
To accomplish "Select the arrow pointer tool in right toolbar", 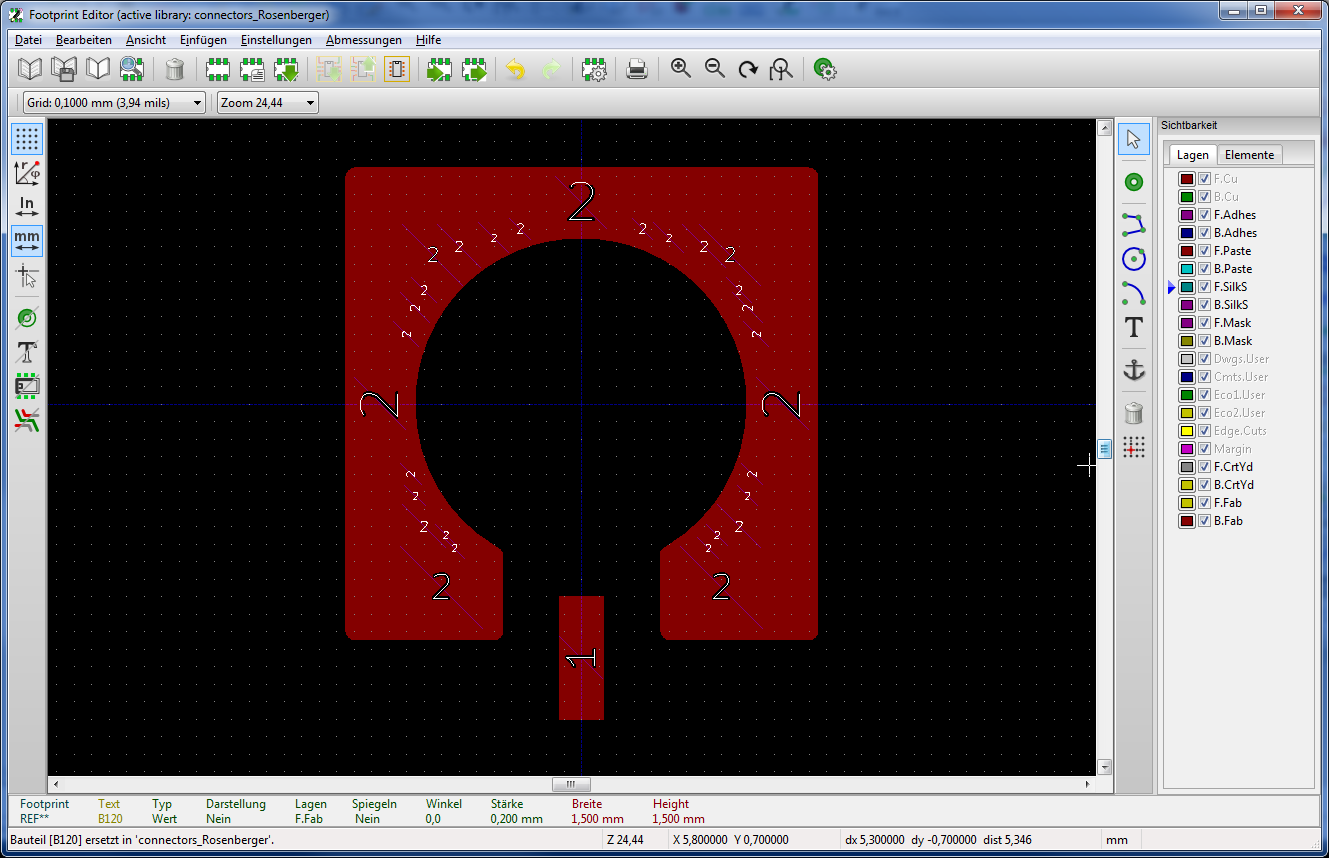I will coord(1133,139).
